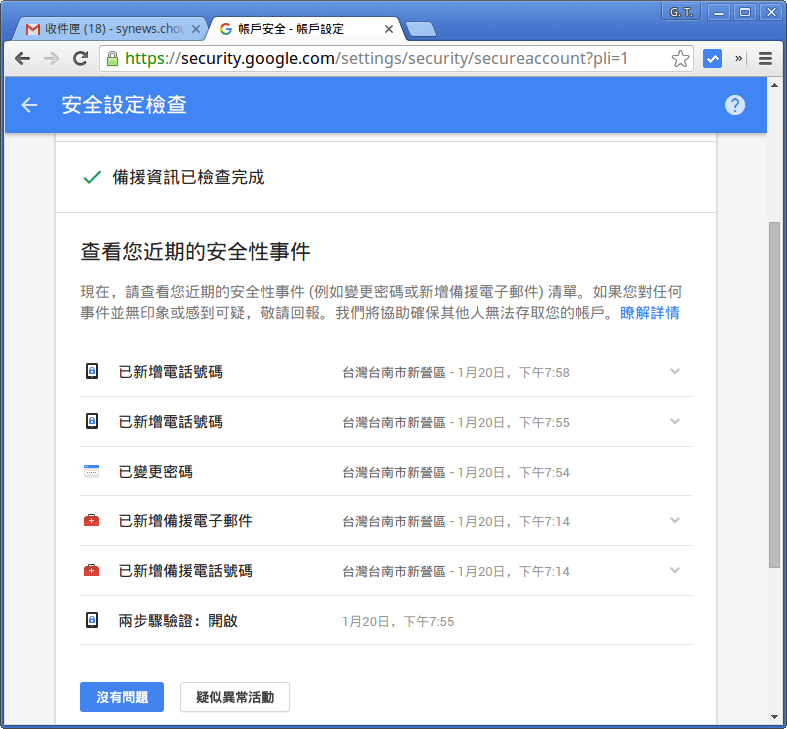This screenshot has width=787, height=729.
Task: Click phone icon beside 兩步驟驗證：開啟
Action: coord(92,620)
